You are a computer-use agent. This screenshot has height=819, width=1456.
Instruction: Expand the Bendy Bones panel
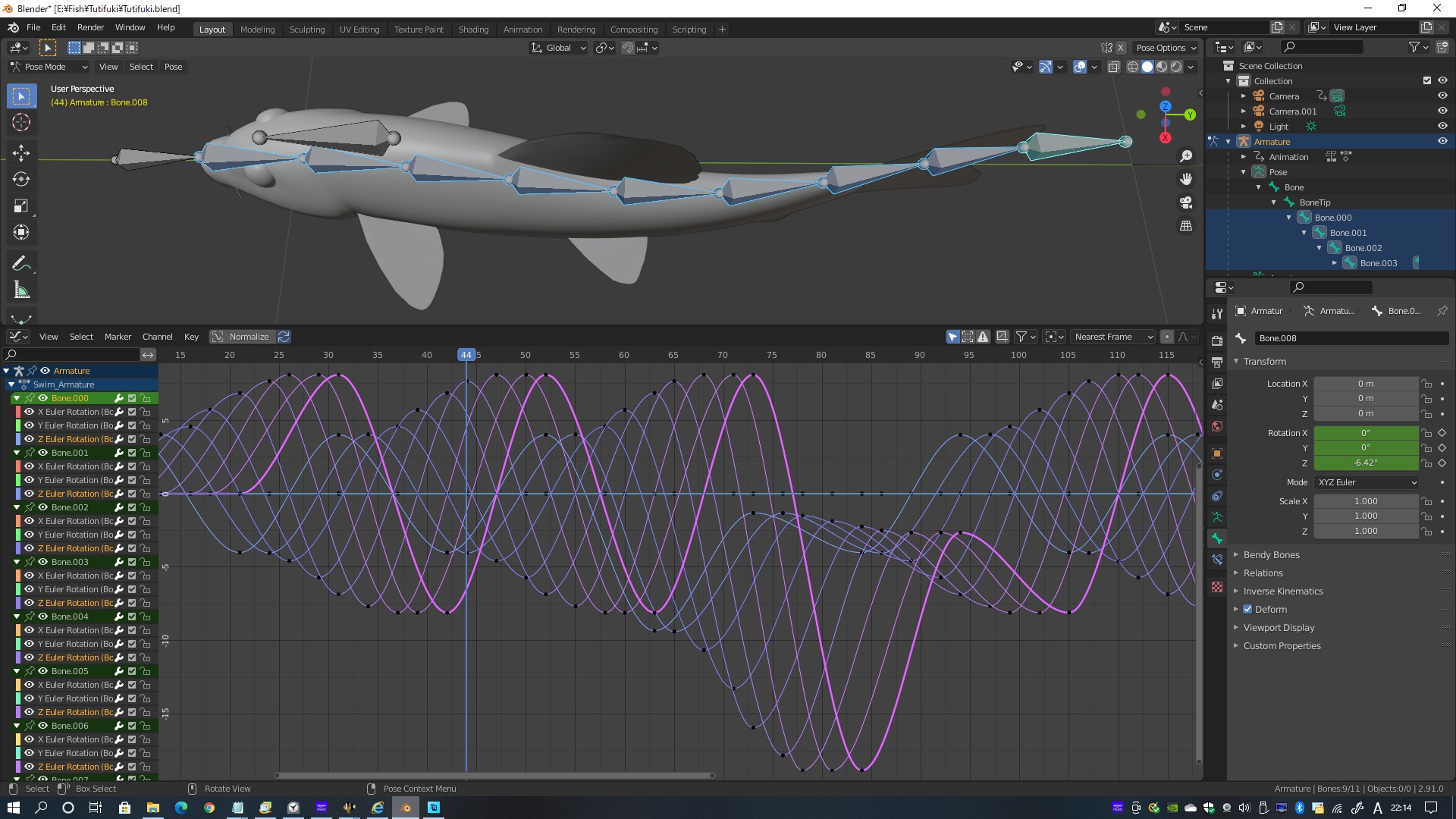coord(1271,555)
